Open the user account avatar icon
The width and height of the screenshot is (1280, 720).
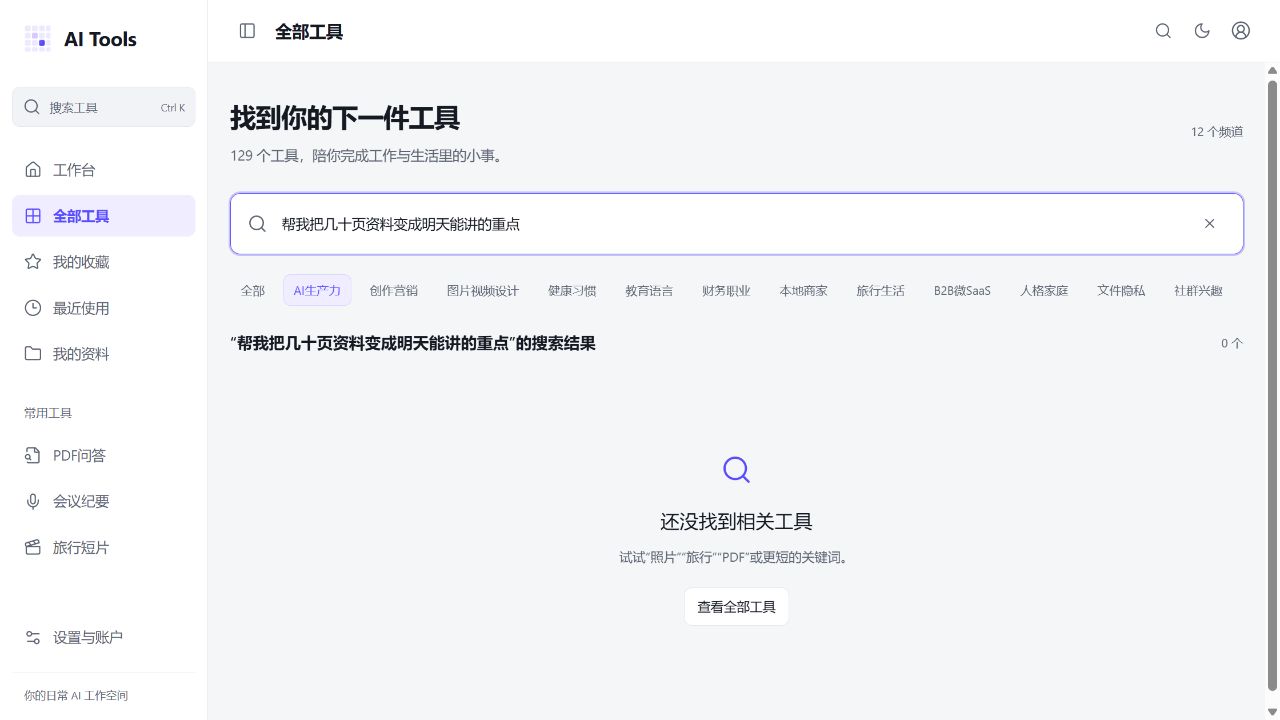click(1241, 31)
